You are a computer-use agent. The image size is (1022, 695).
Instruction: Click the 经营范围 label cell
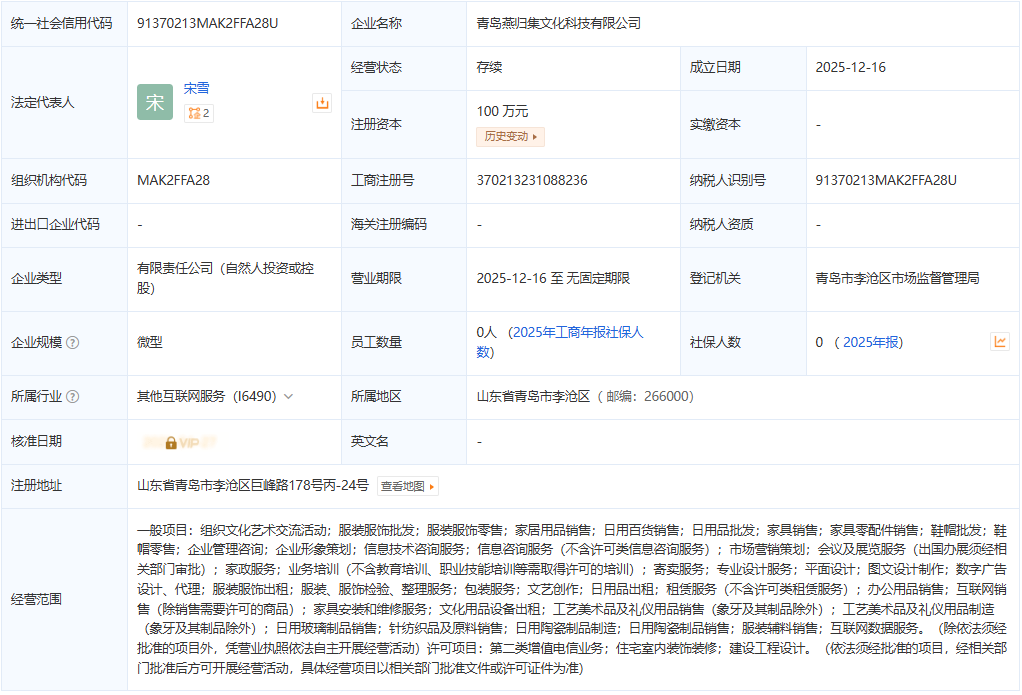[65, 599]
